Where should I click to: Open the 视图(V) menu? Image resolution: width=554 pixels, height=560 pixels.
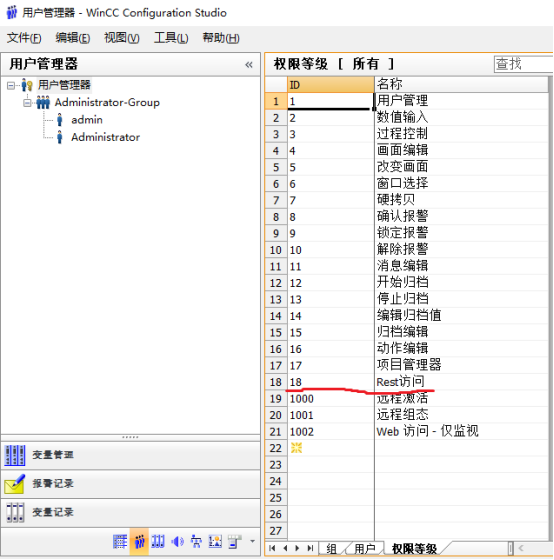[x=121, y=38]
